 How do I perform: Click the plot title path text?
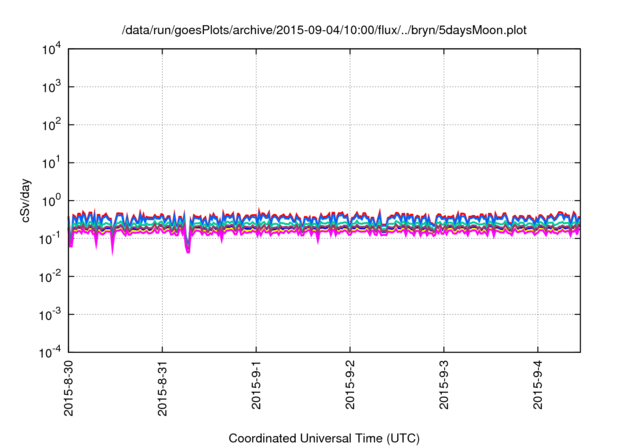324,30
